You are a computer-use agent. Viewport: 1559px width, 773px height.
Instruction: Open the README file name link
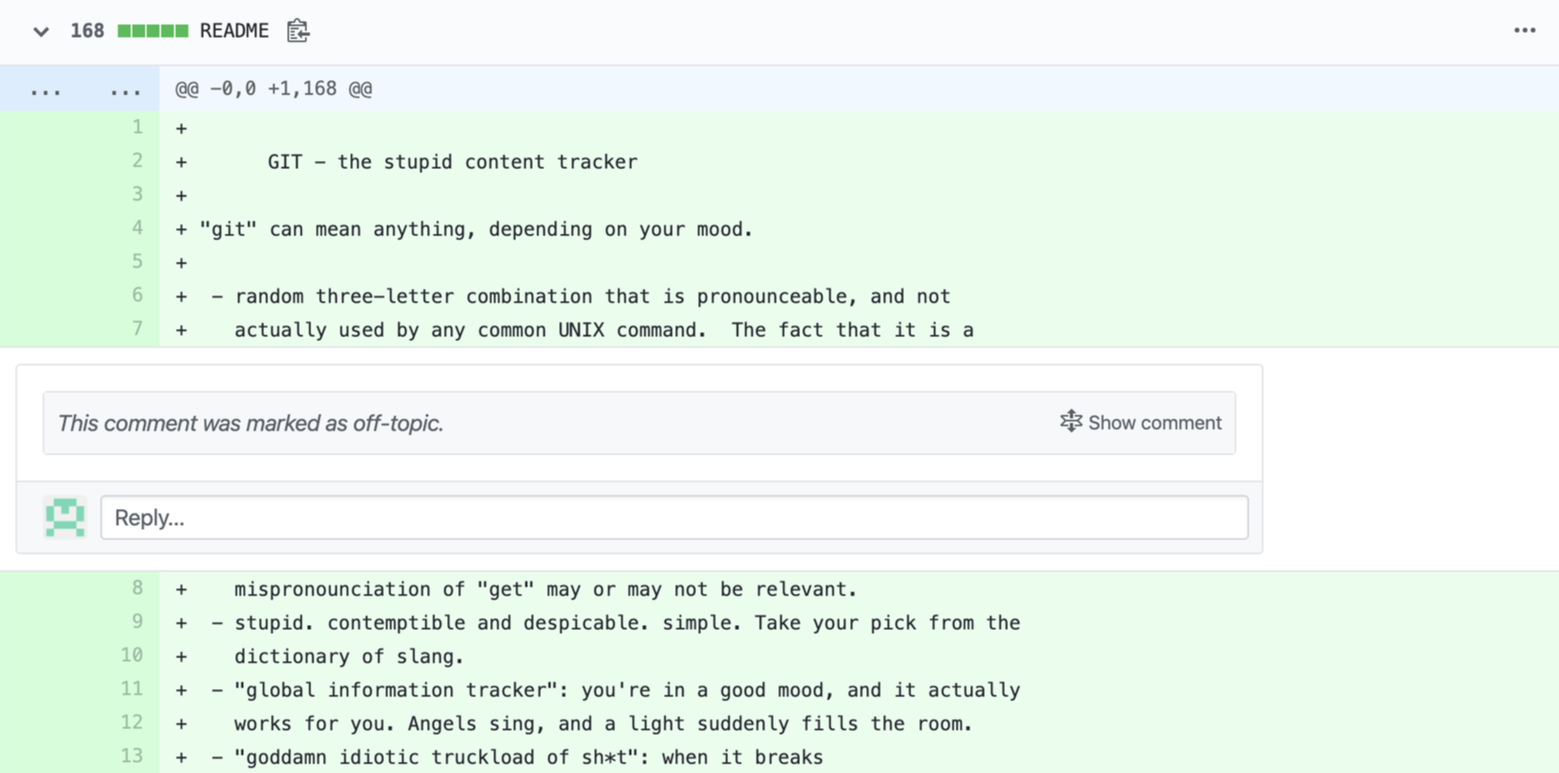(234, 31)
